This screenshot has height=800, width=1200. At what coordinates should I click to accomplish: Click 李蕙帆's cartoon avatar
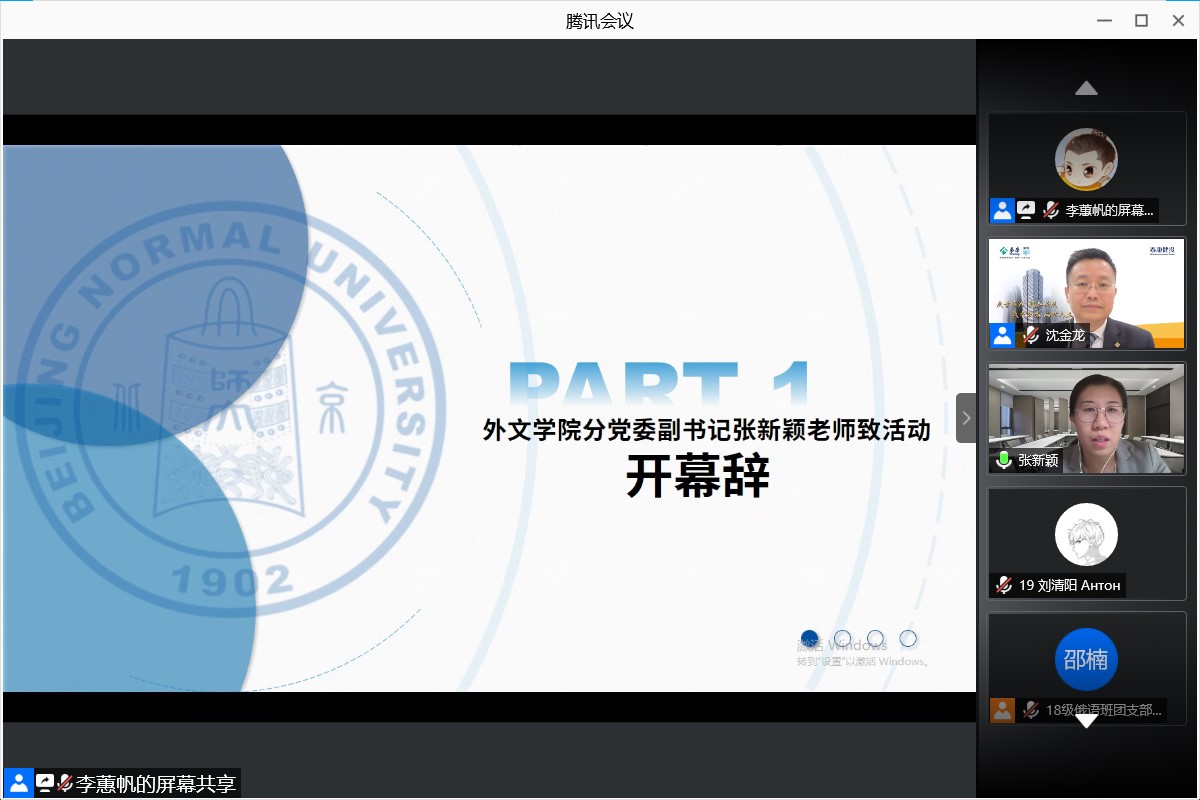point(1086,159)
